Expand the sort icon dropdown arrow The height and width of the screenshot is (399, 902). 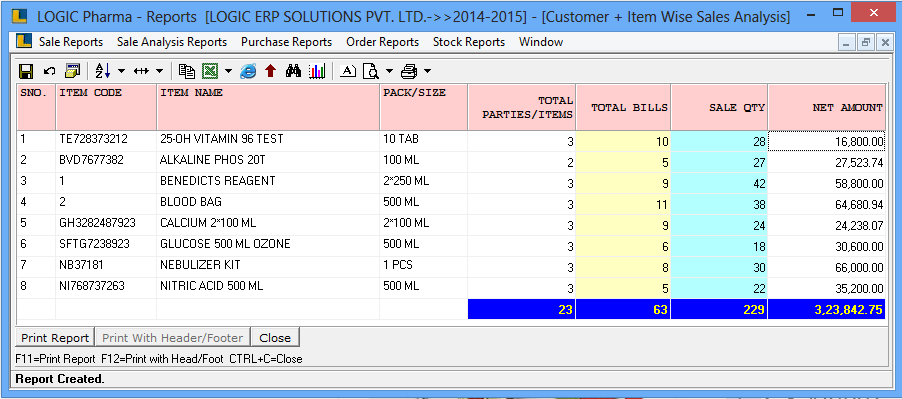[x=121, y=71]
